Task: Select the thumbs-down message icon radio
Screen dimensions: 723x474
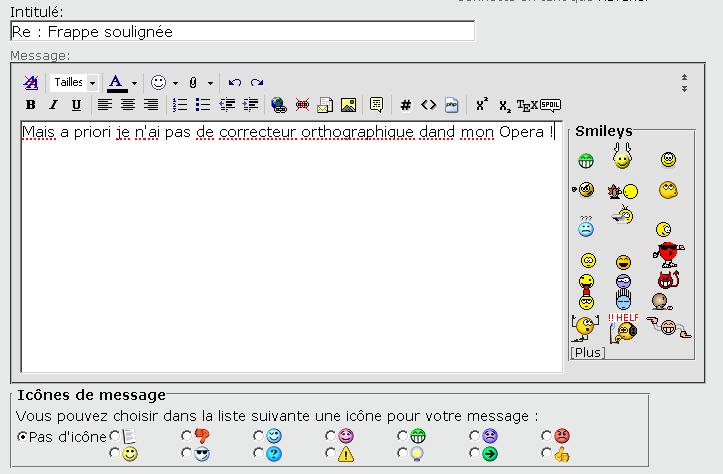Action: tap(186, 435)
